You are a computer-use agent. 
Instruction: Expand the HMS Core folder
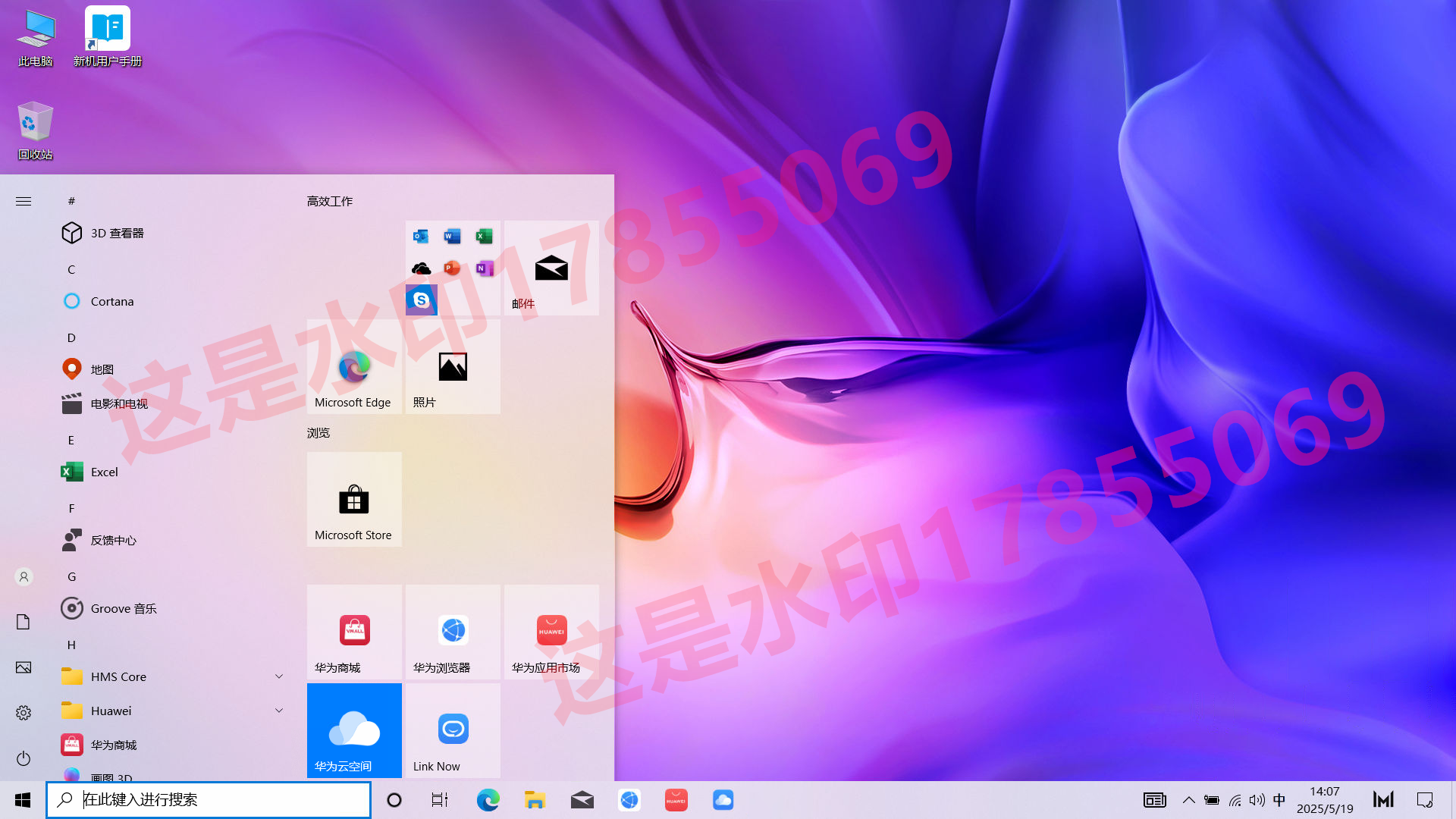click(x=279, y=676)
